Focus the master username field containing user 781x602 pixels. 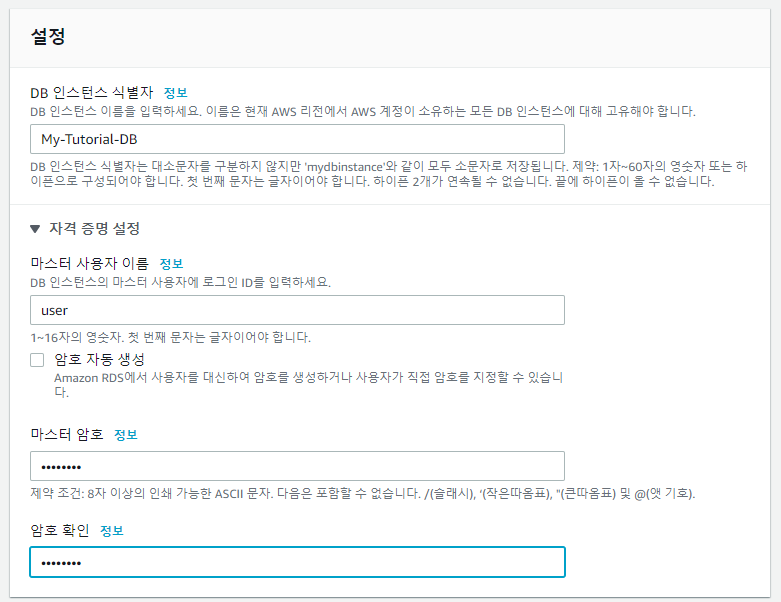click(x=297, y=310)
